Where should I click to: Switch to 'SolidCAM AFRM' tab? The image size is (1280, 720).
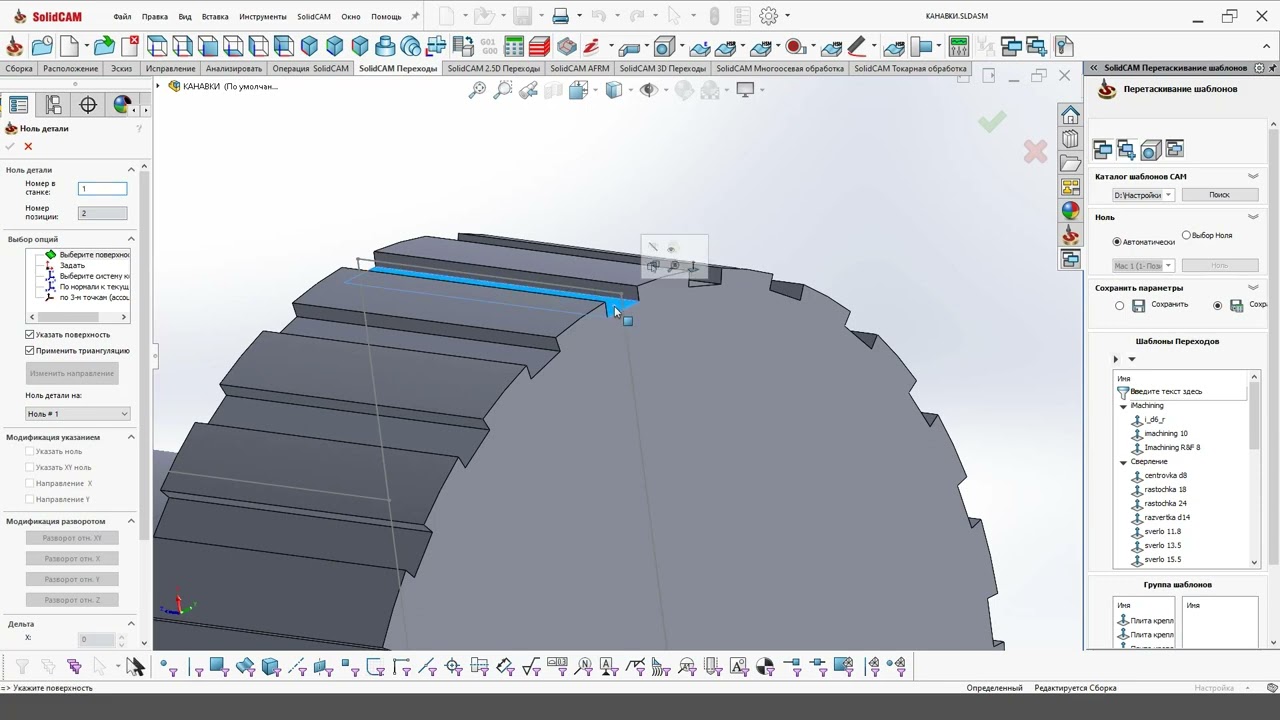579,69
